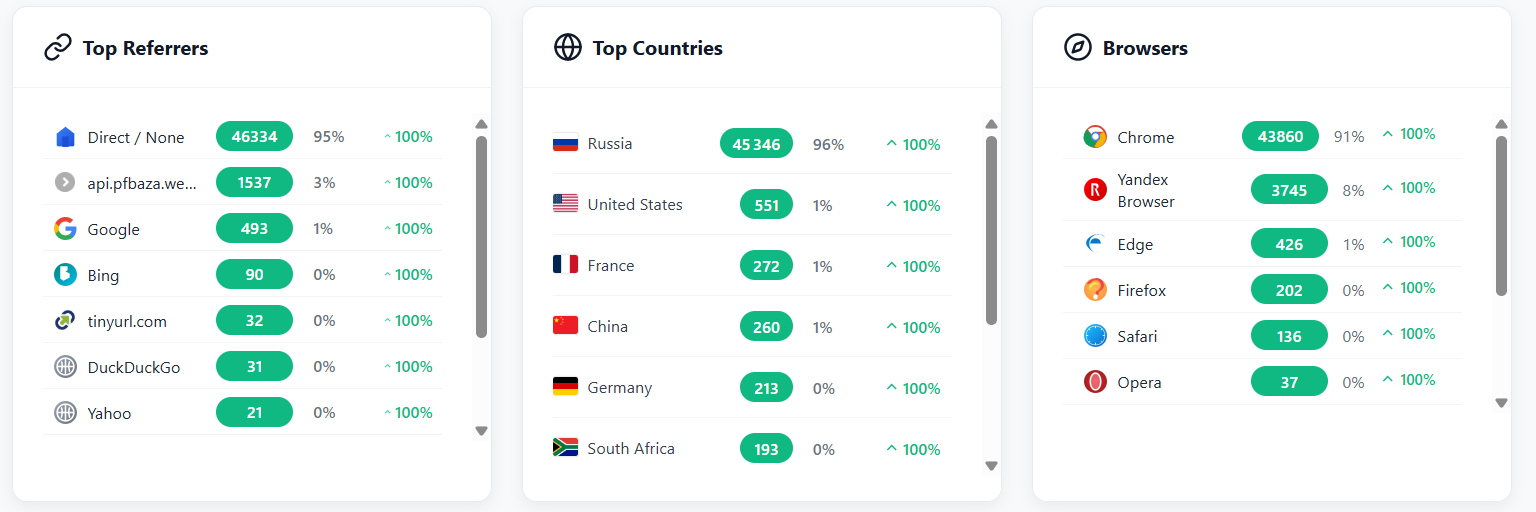The image size is (1536, 512).
Task: Click the 46334 Direct / None count badge
Action: [254, 137]
